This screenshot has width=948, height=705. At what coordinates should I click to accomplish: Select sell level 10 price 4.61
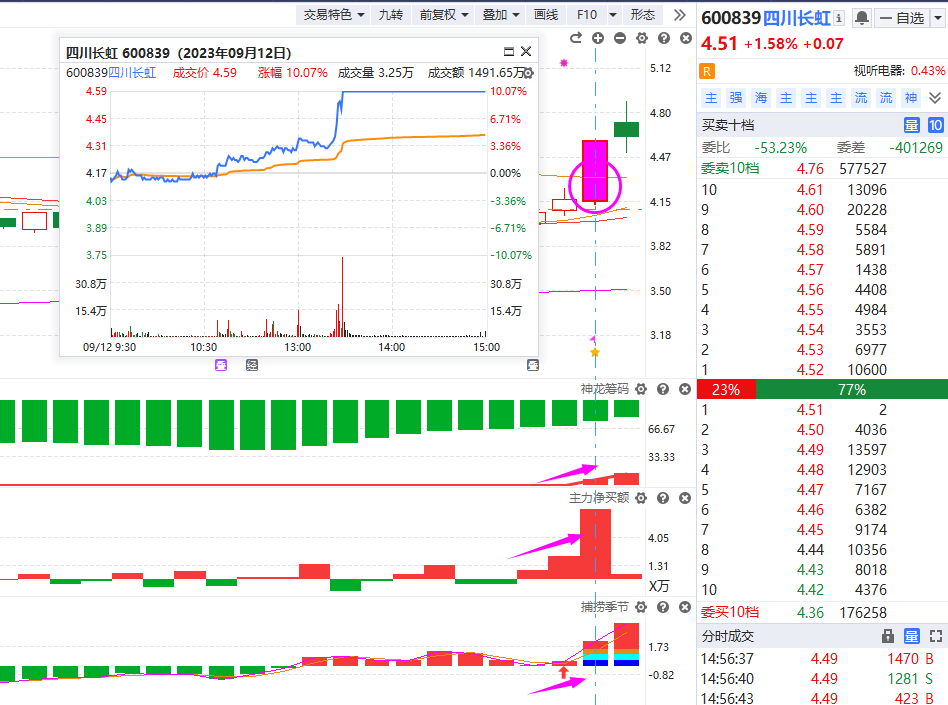click(810, 190)
